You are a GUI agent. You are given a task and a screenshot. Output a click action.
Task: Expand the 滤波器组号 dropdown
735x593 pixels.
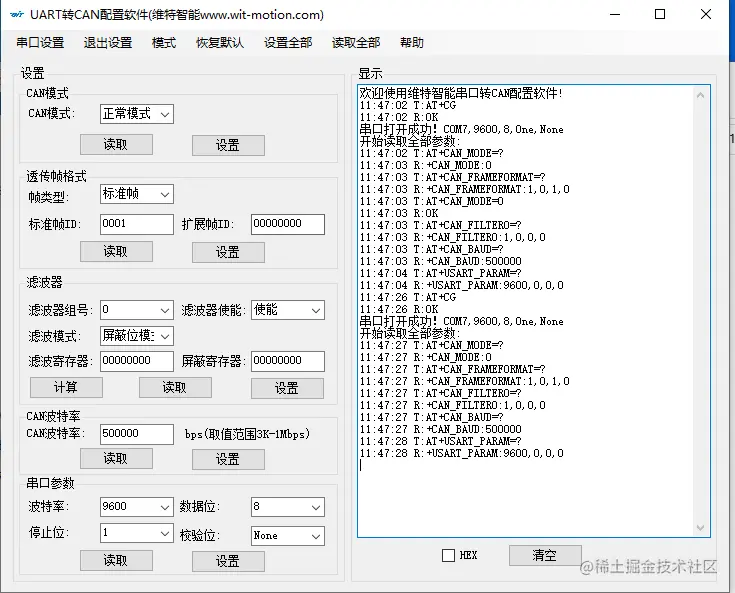click(x=136, y=310)
